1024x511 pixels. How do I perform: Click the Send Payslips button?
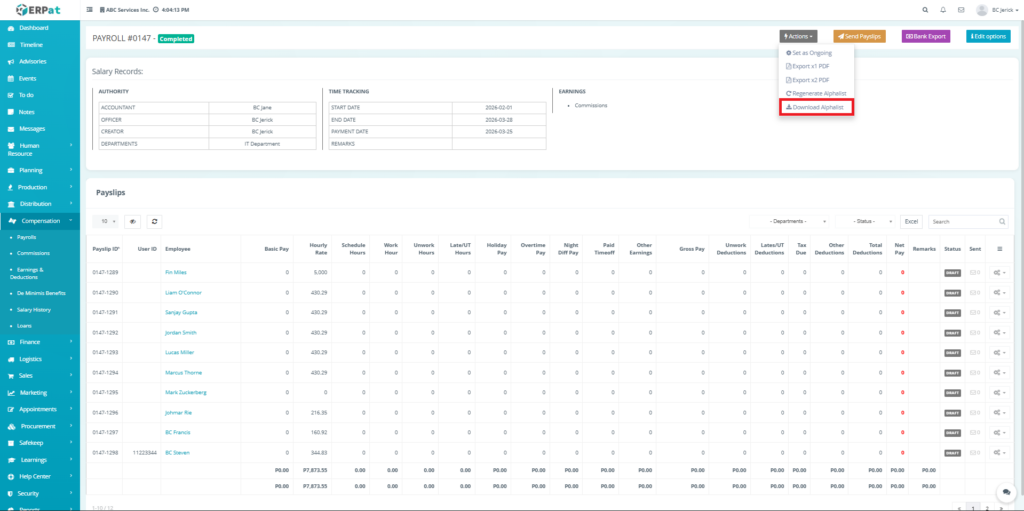pyautogui.click(x=859, y=36)
